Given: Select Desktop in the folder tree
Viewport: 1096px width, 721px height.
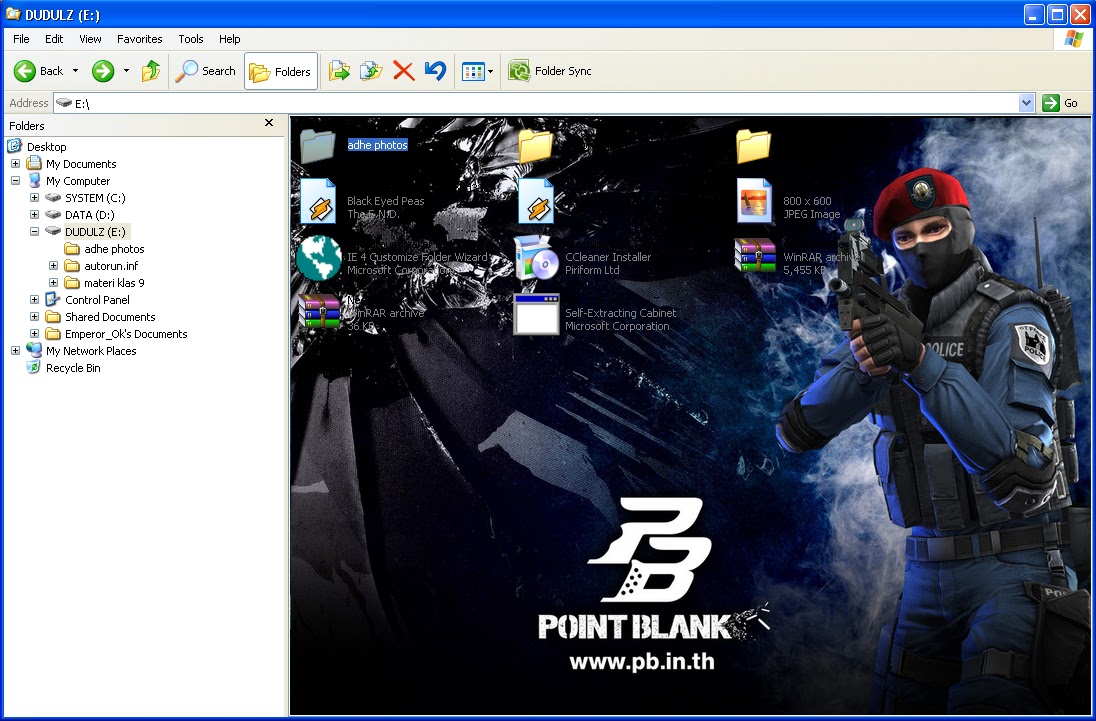Looking at the screenshot, I should point(46,147).
